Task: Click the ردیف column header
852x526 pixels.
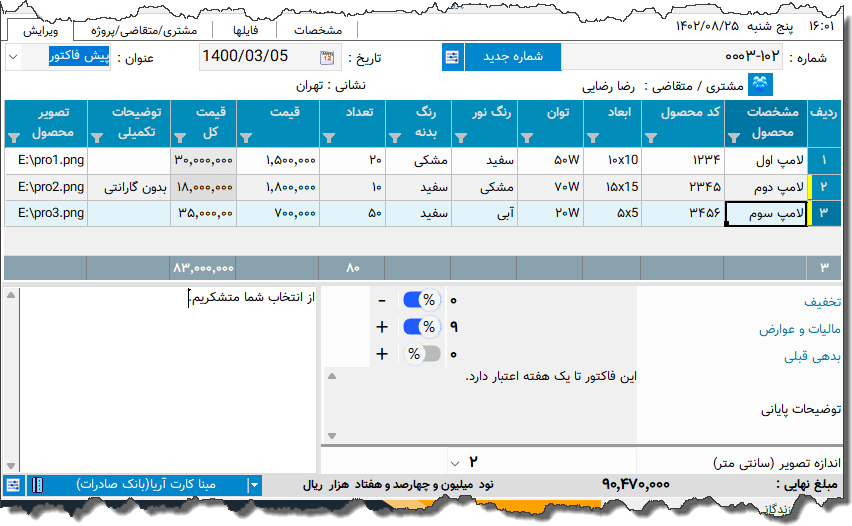Action: (824, 123)
